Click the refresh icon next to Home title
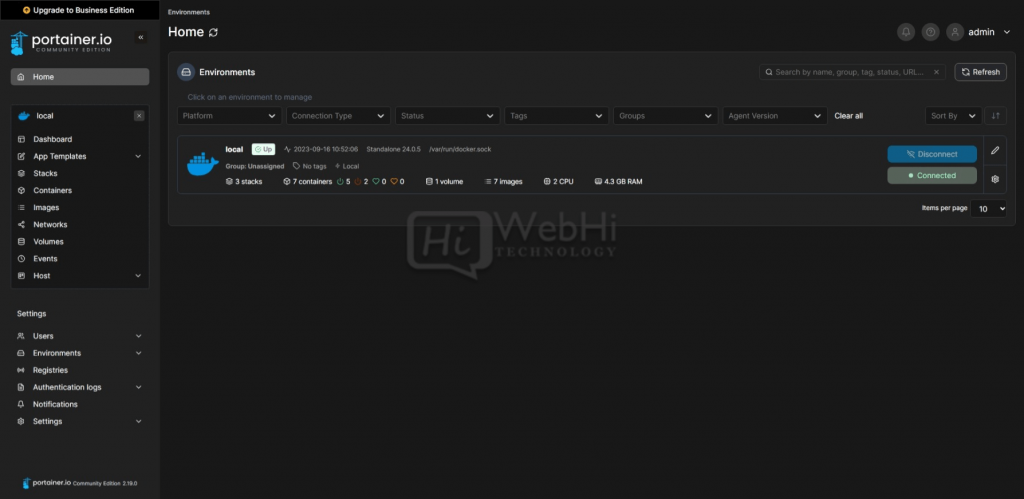Screen dimensions: 1024x499 (x=213, y=32)
